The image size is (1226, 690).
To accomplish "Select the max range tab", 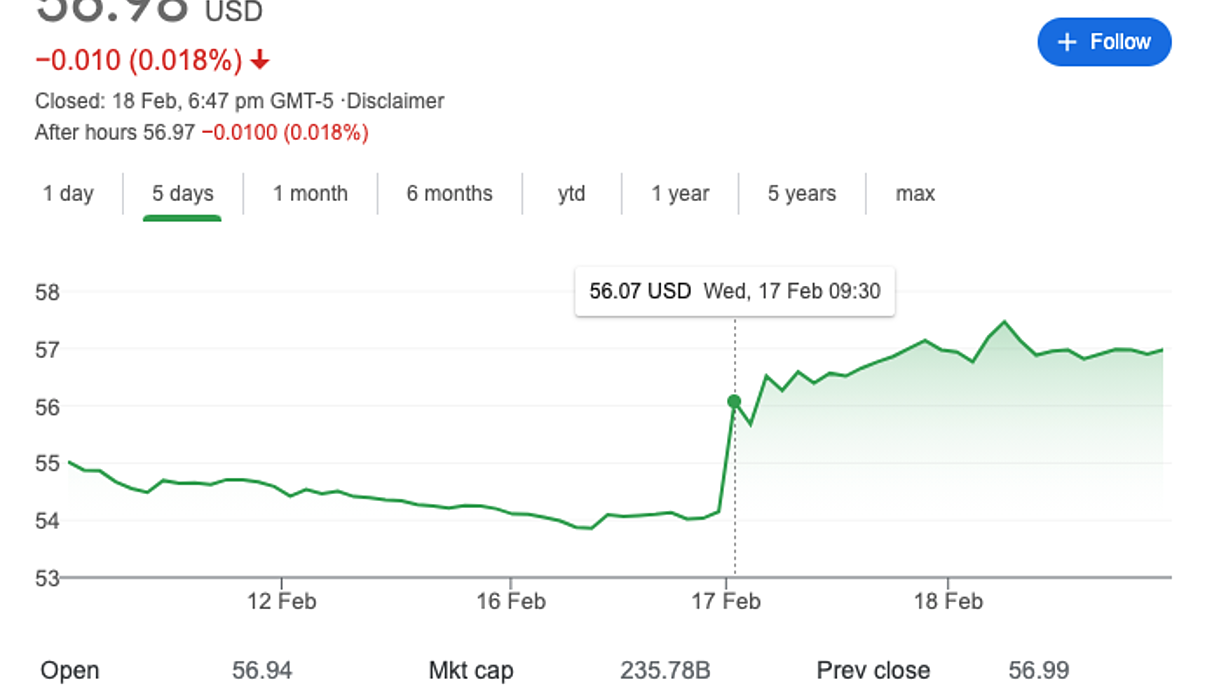I will click(915, 194).
